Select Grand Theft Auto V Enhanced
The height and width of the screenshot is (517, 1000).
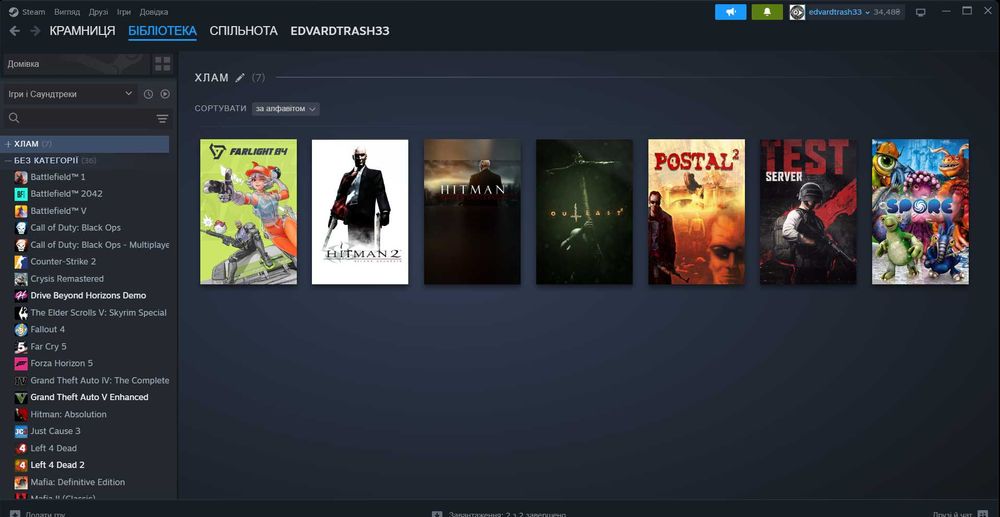(89, 397)
